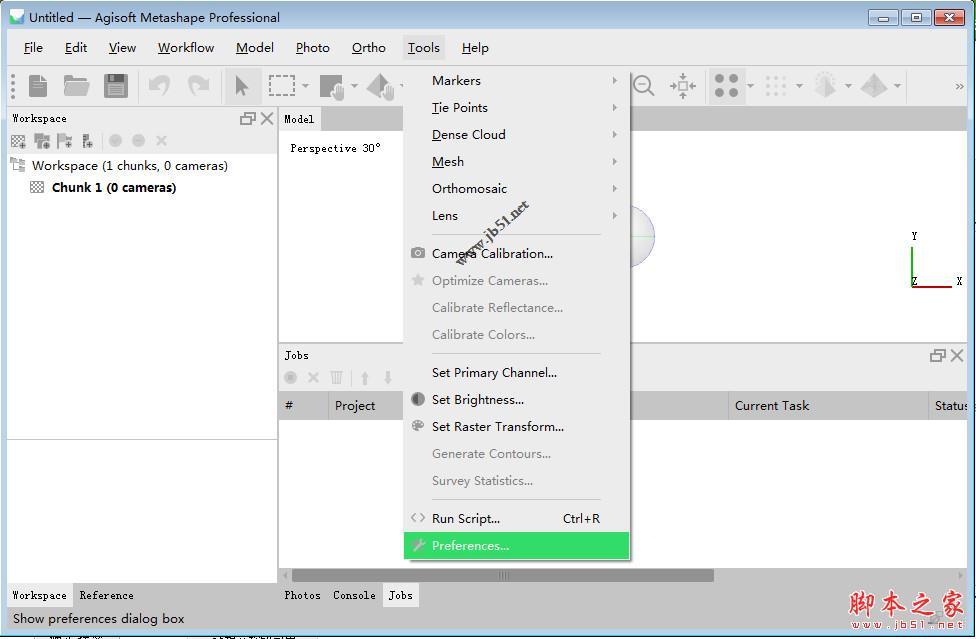Click the faded shaded model view icon

point(825,86)
